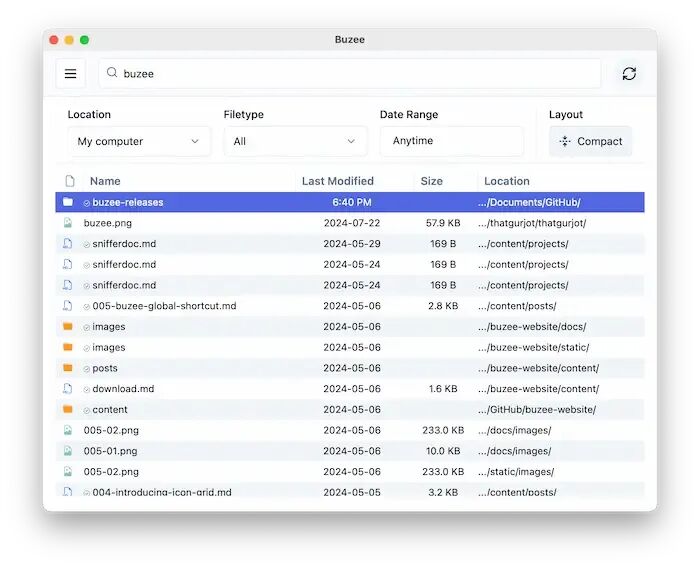
Task: Select the posts folder name
Action: 105,368
